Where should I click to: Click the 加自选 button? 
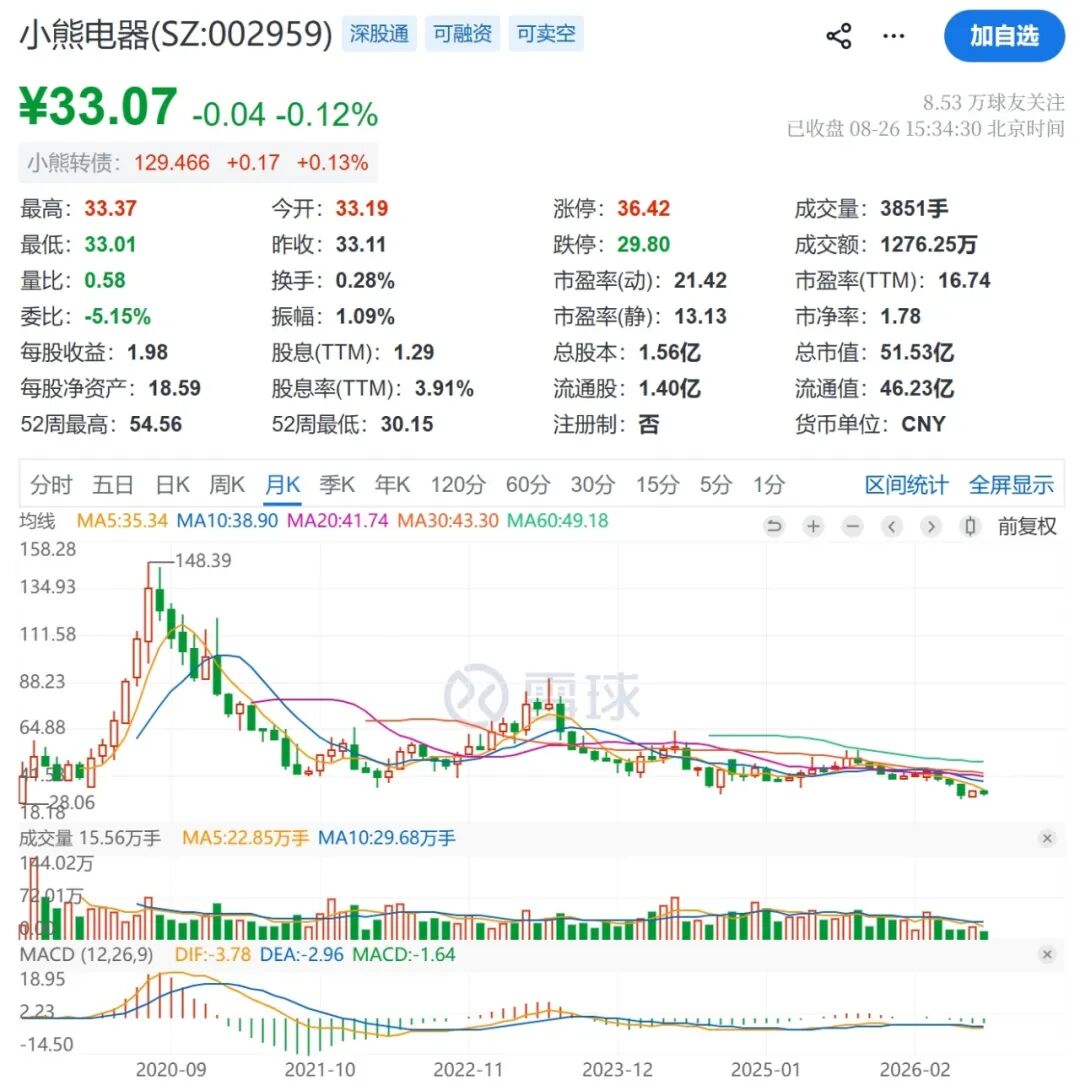coord(1004,35)
